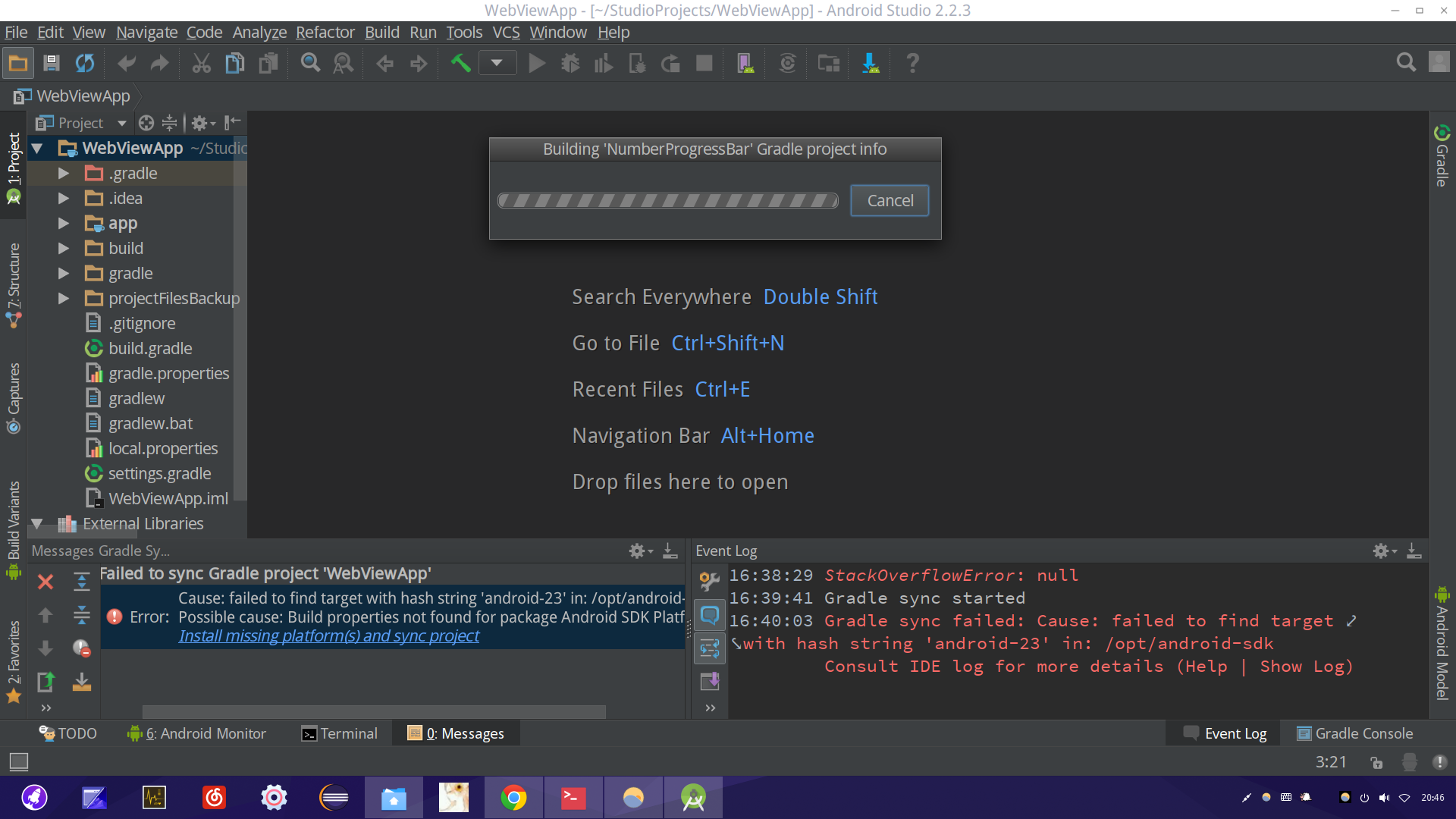Toggle the Gradle tool window button
The height and width of the screenshot is (819, 1456).
point(1442,156)
